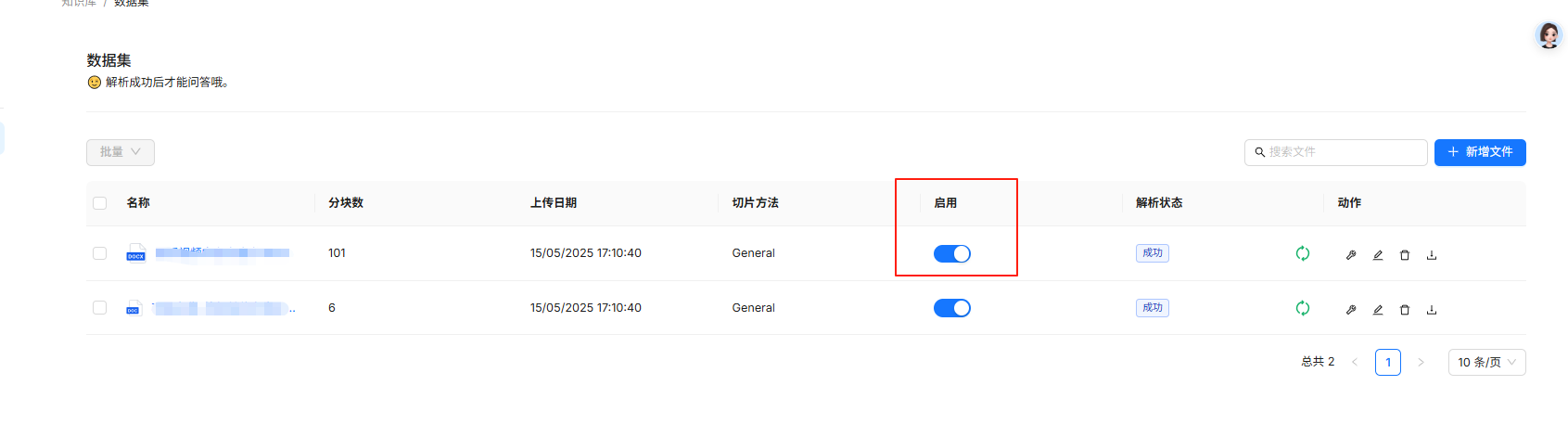Viewport: 1568px width, 437px height.
Task: Click the 上传日期 column header
Action: pos(554,203)
